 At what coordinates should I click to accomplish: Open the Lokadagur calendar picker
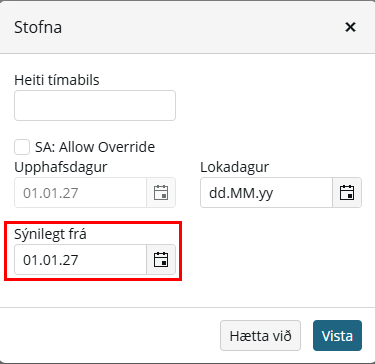[x=347, y=193]
